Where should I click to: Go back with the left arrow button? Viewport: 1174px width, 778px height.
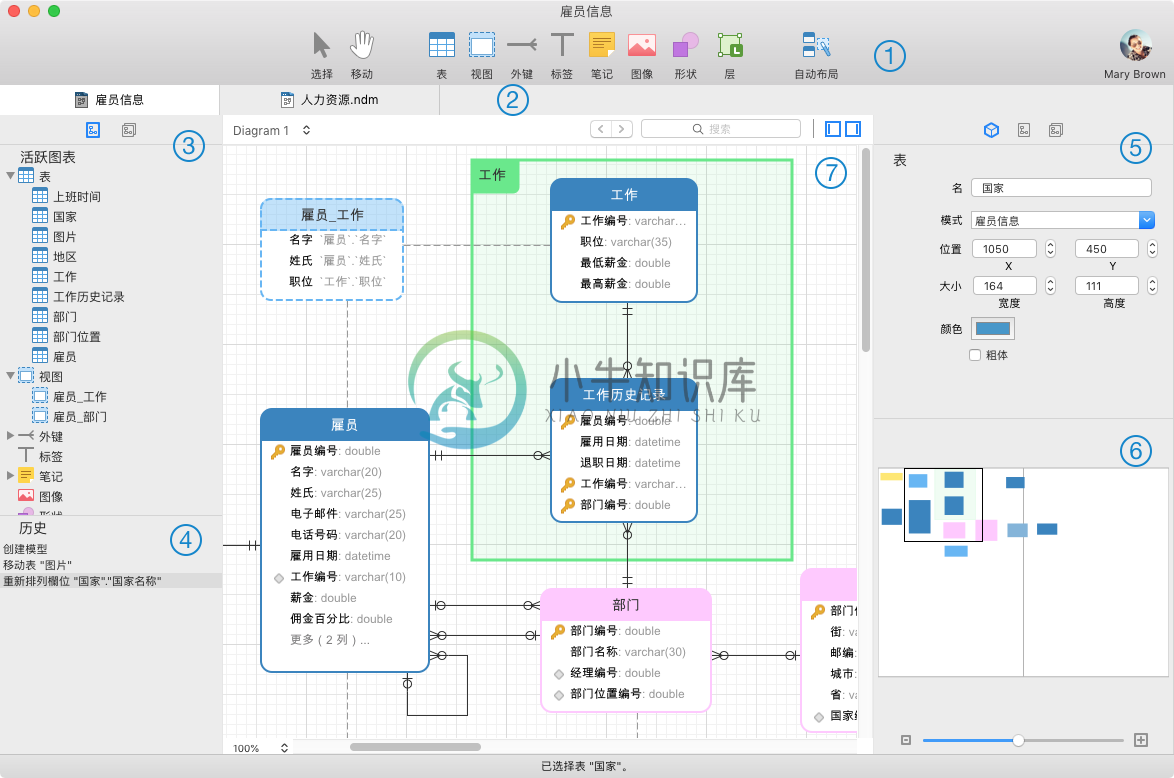601,129
